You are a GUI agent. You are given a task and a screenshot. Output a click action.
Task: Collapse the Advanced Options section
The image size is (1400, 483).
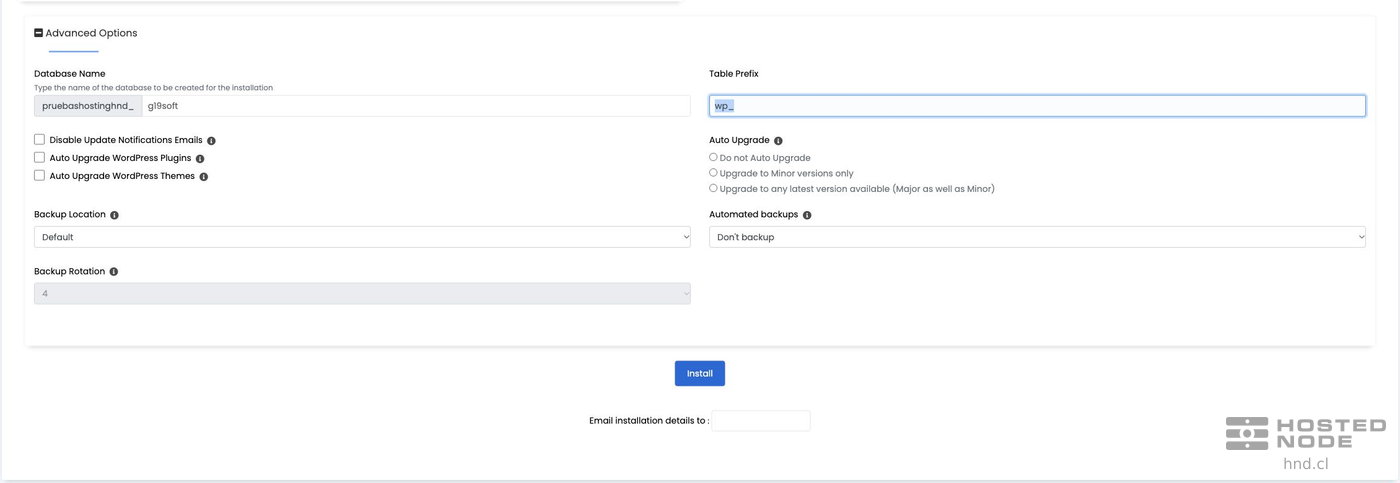(39, 33)
